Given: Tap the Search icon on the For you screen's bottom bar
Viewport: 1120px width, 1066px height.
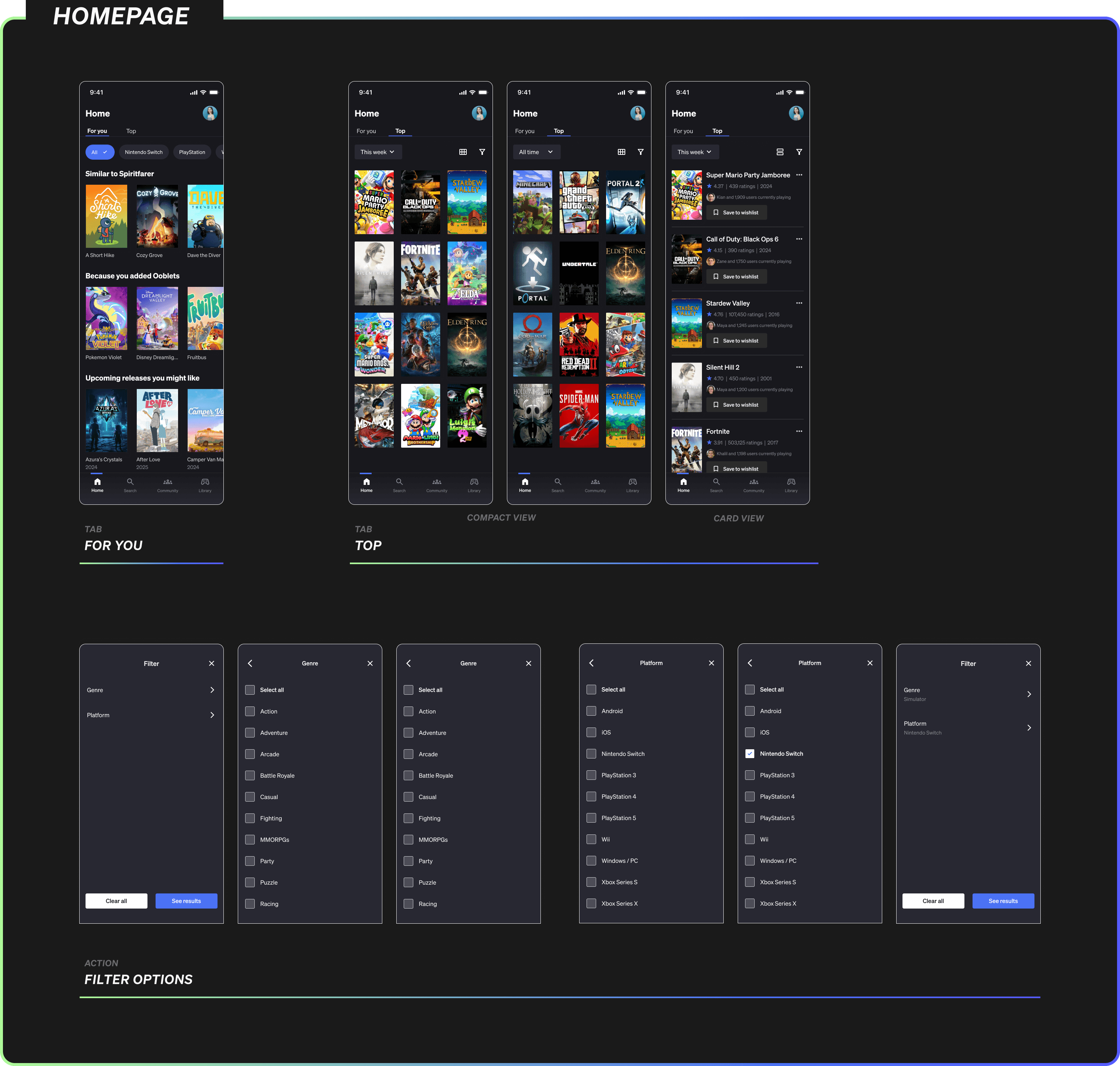Looking at the screenshot, I should pyautogui.click(x=130, y=482).
